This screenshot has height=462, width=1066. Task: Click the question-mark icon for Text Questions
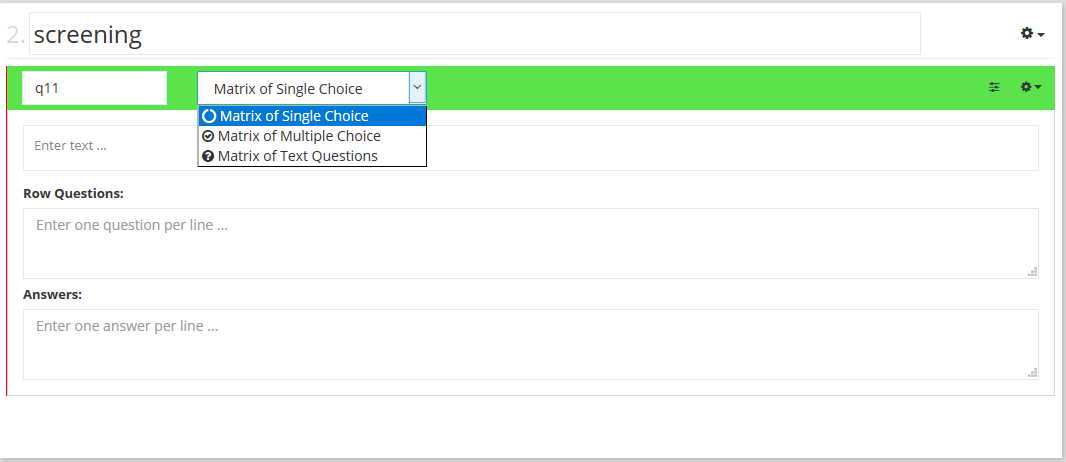point(208,156)
